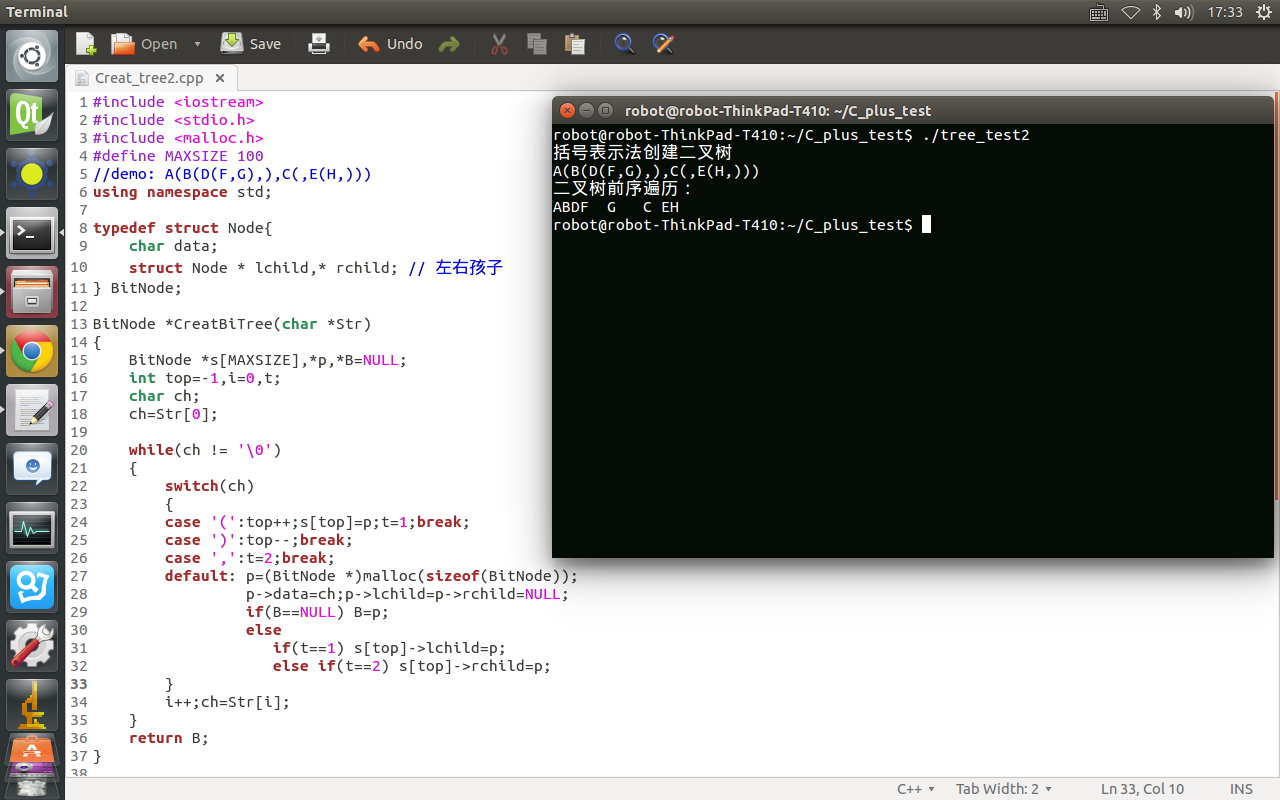Open the sound volume menu
The width and height of the screenshot is (1280, 800).
coord(1183,12)
